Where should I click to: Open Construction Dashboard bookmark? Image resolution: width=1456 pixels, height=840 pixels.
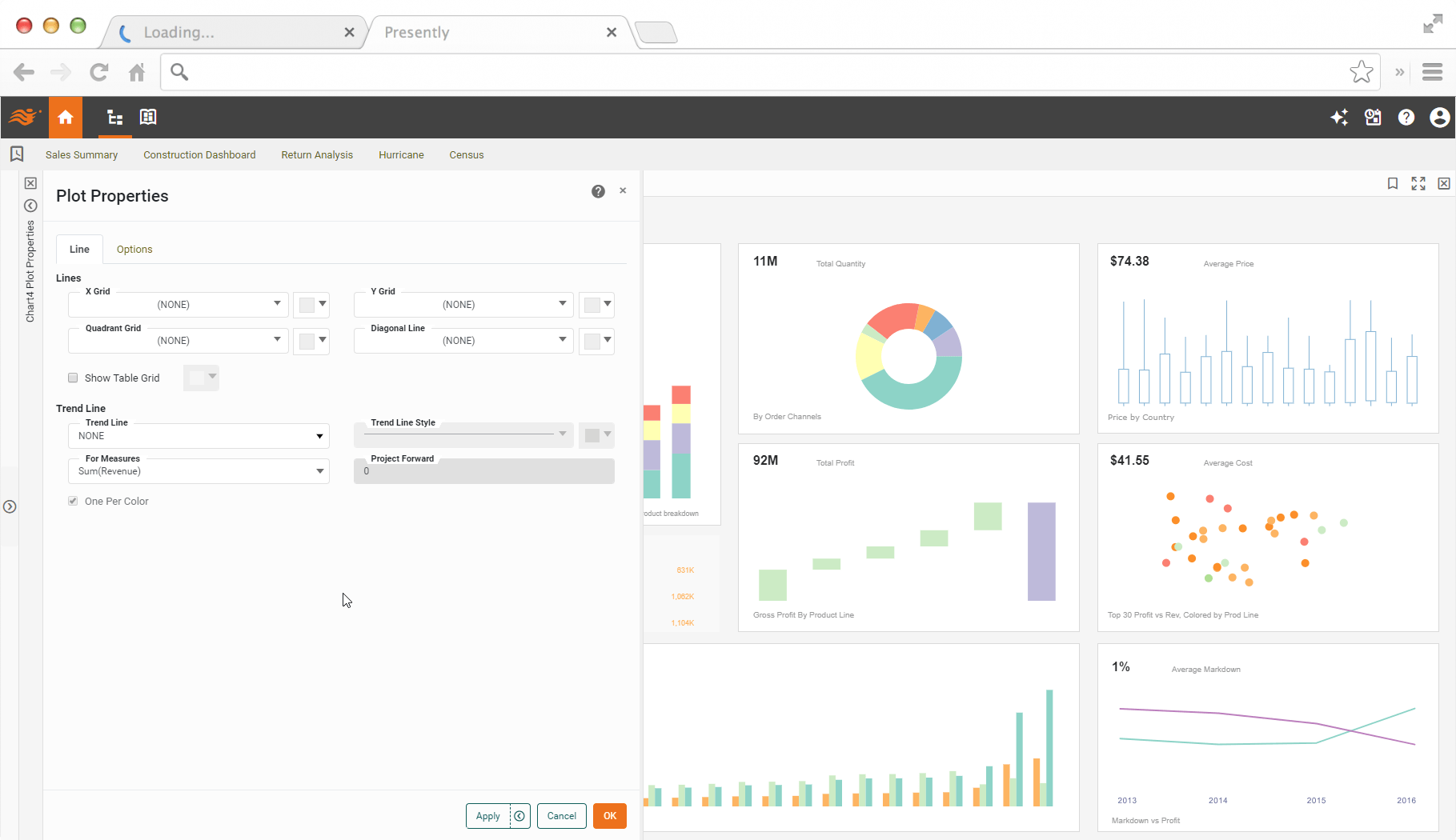tap(199, 154)
